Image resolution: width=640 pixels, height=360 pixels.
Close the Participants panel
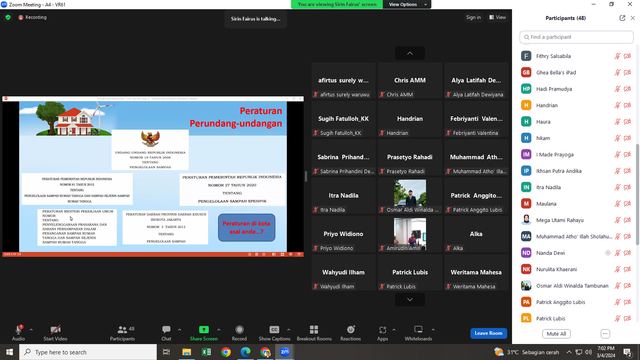[633, 18]
